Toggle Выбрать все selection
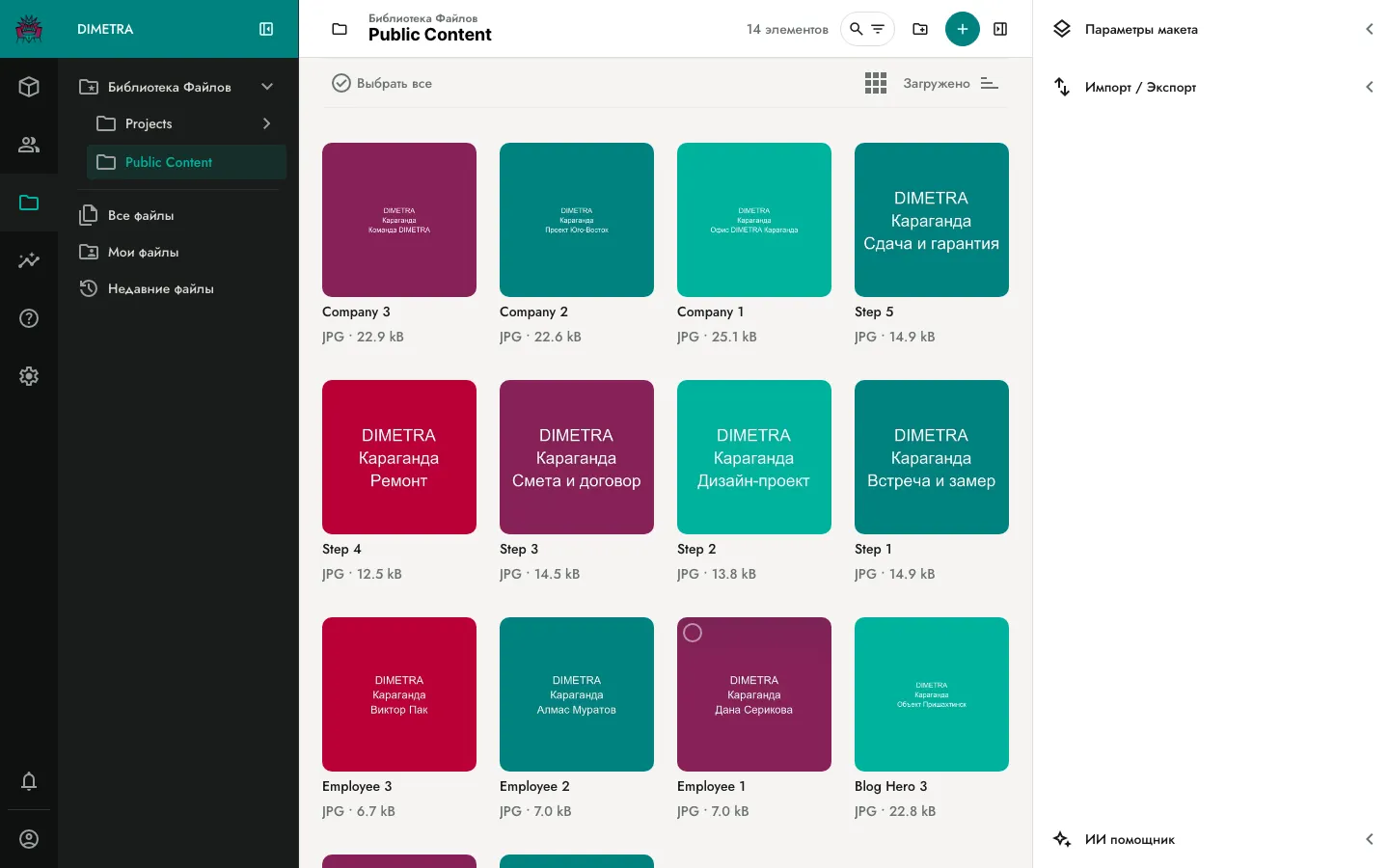 (x=382, y=83)
